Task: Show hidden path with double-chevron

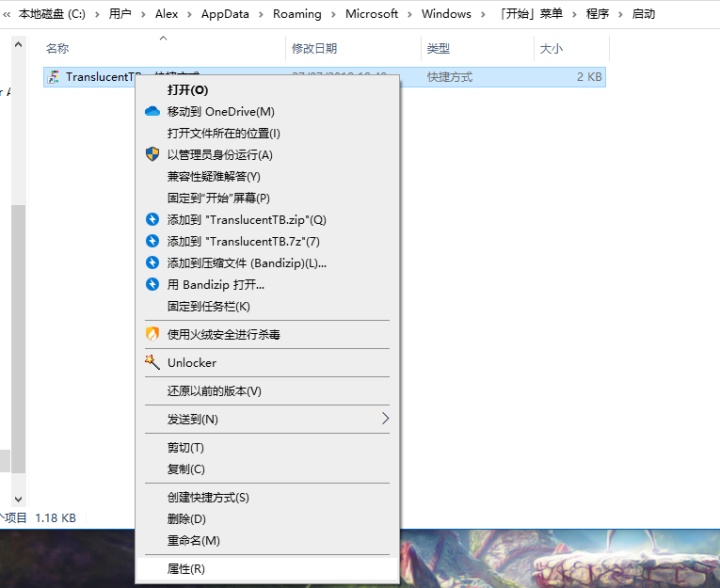Action: tap(6, 15)
